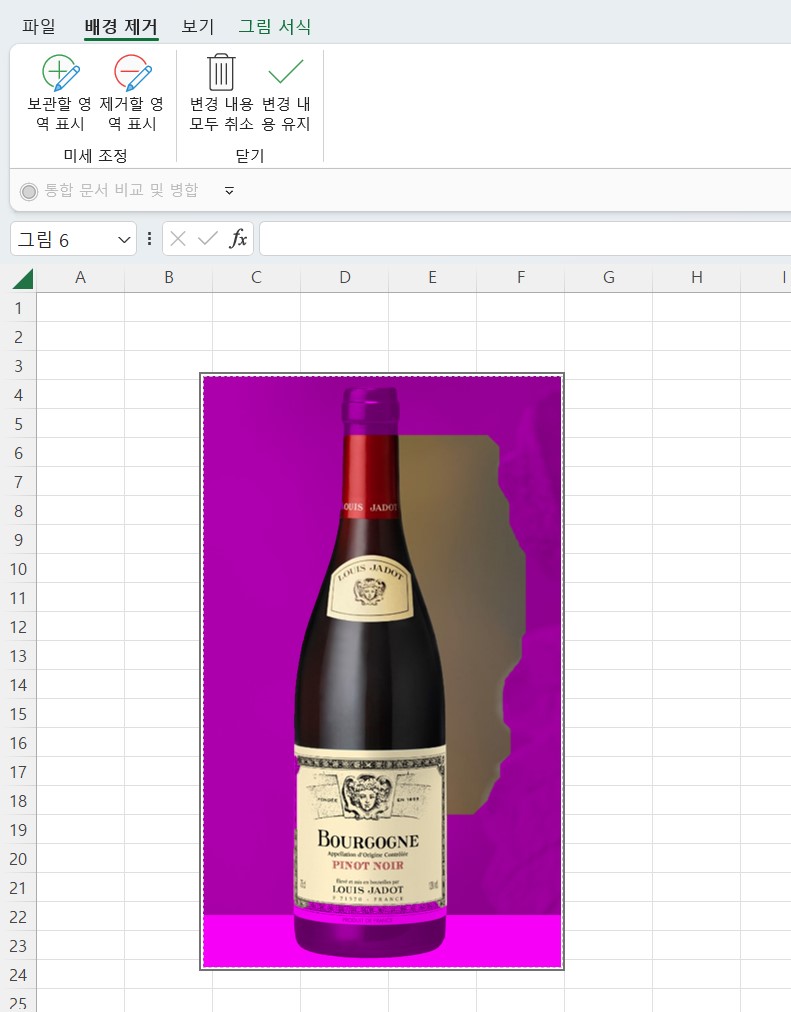Click the wine bottle picture
The image size is (791, 1012).
tap(382, 671)
